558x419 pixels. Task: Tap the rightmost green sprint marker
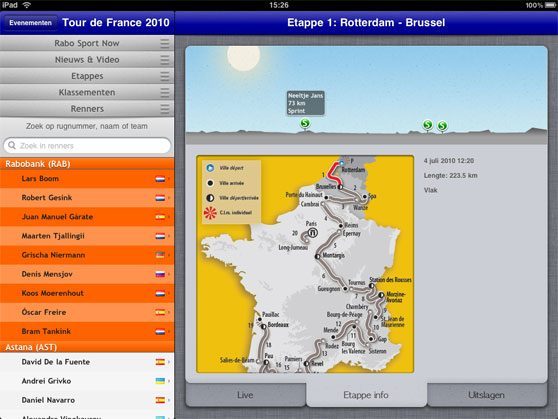tap(442, 126)
